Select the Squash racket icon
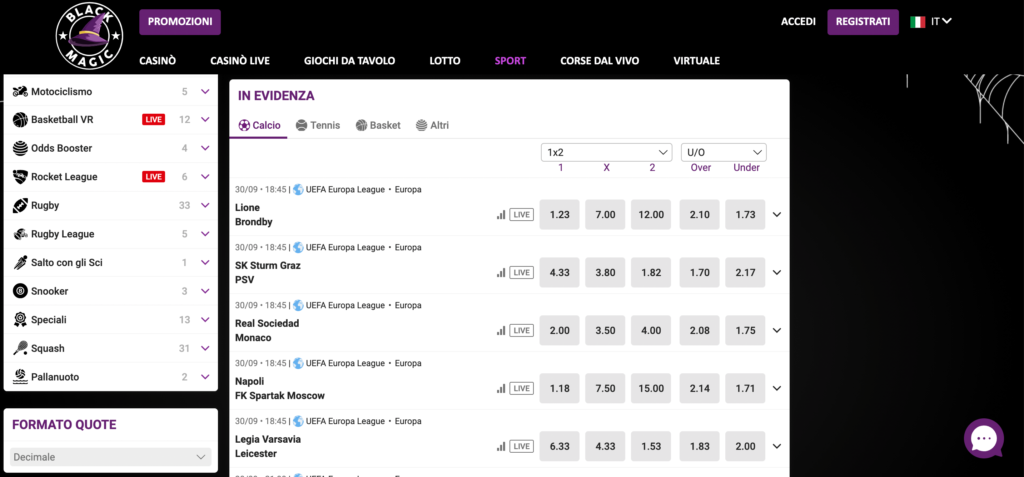The image size is (1024, 477). point(20,348)
